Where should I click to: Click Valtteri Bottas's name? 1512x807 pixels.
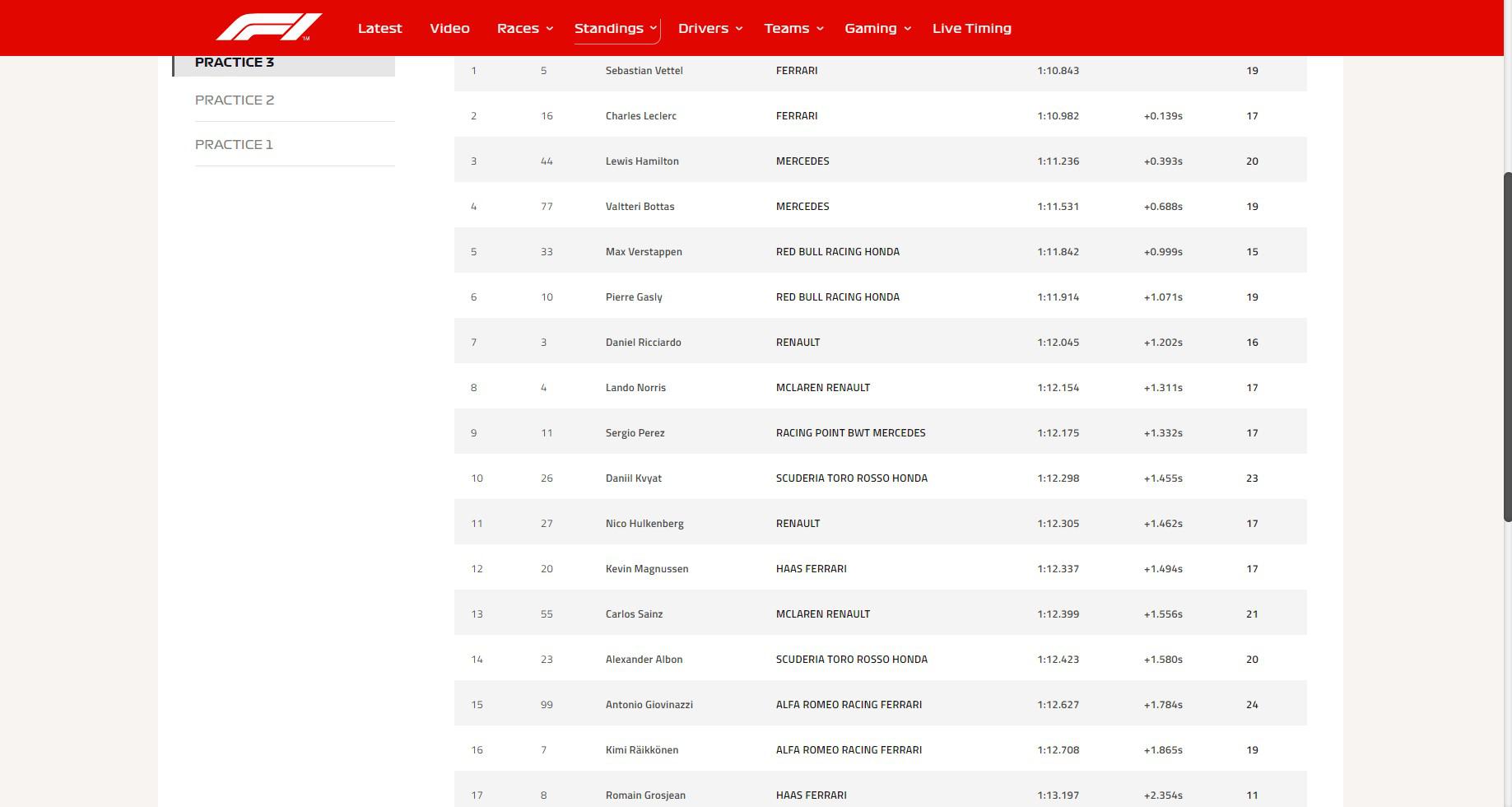coord(640,207)
